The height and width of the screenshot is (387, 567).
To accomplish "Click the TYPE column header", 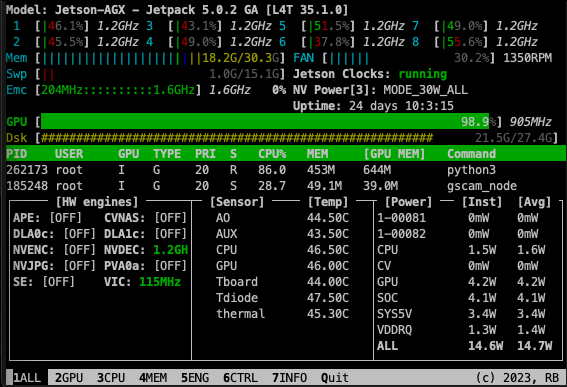I will pos(167,154).
